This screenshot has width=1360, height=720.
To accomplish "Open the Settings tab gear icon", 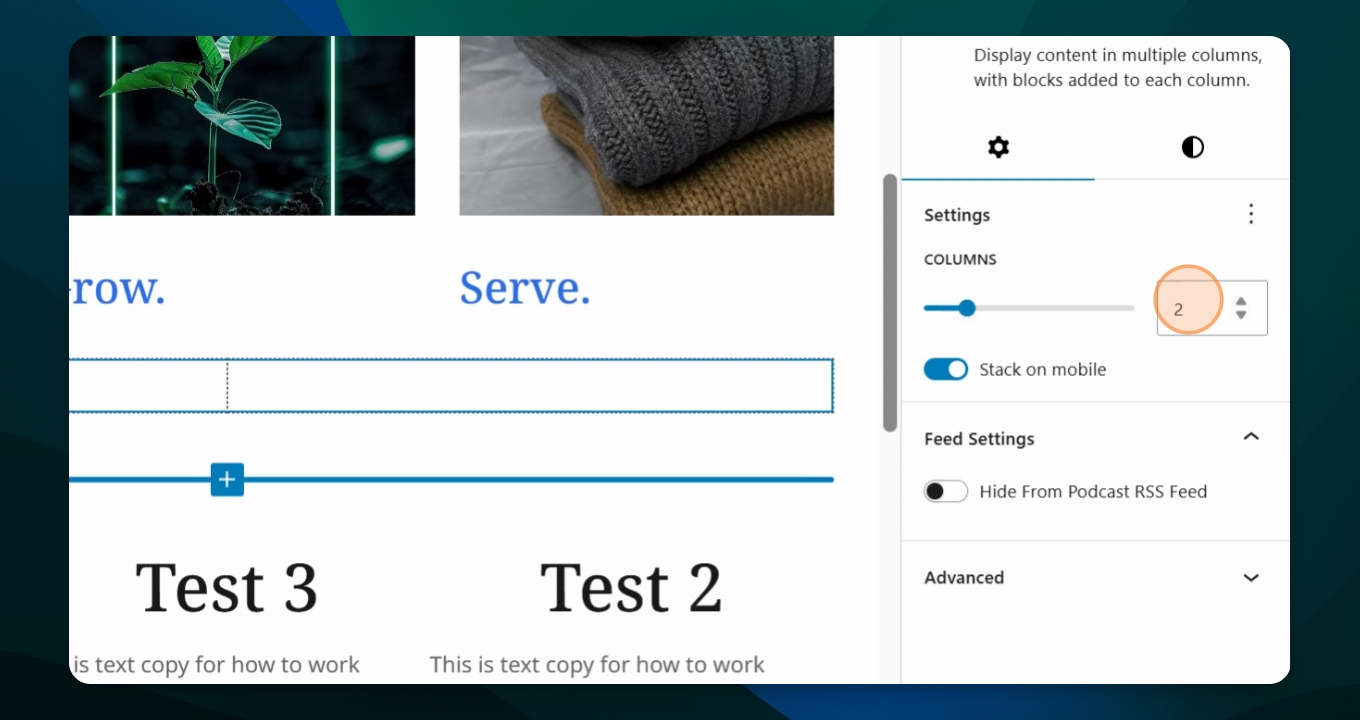I will pos(998,148).
